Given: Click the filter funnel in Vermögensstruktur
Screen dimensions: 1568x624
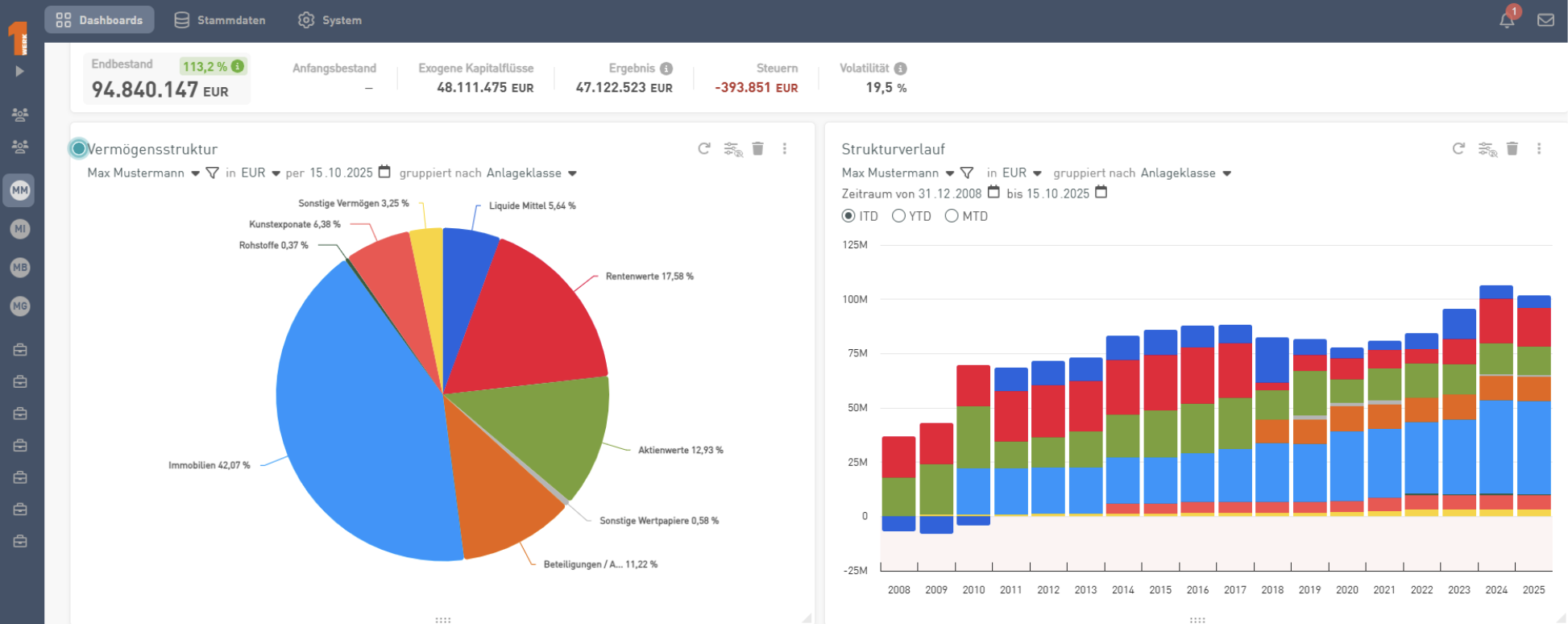Looking at the screenshot, I should tap(212, 173).
